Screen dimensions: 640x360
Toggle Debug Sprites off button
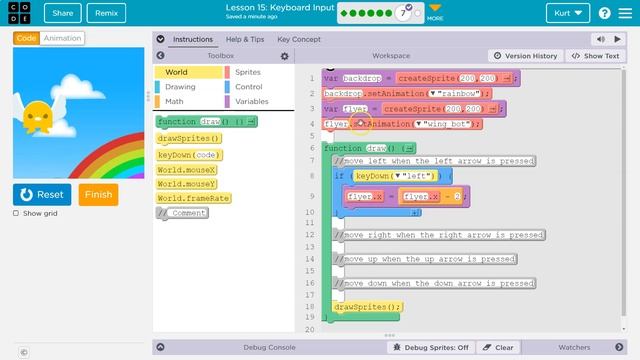coord(431,347)
